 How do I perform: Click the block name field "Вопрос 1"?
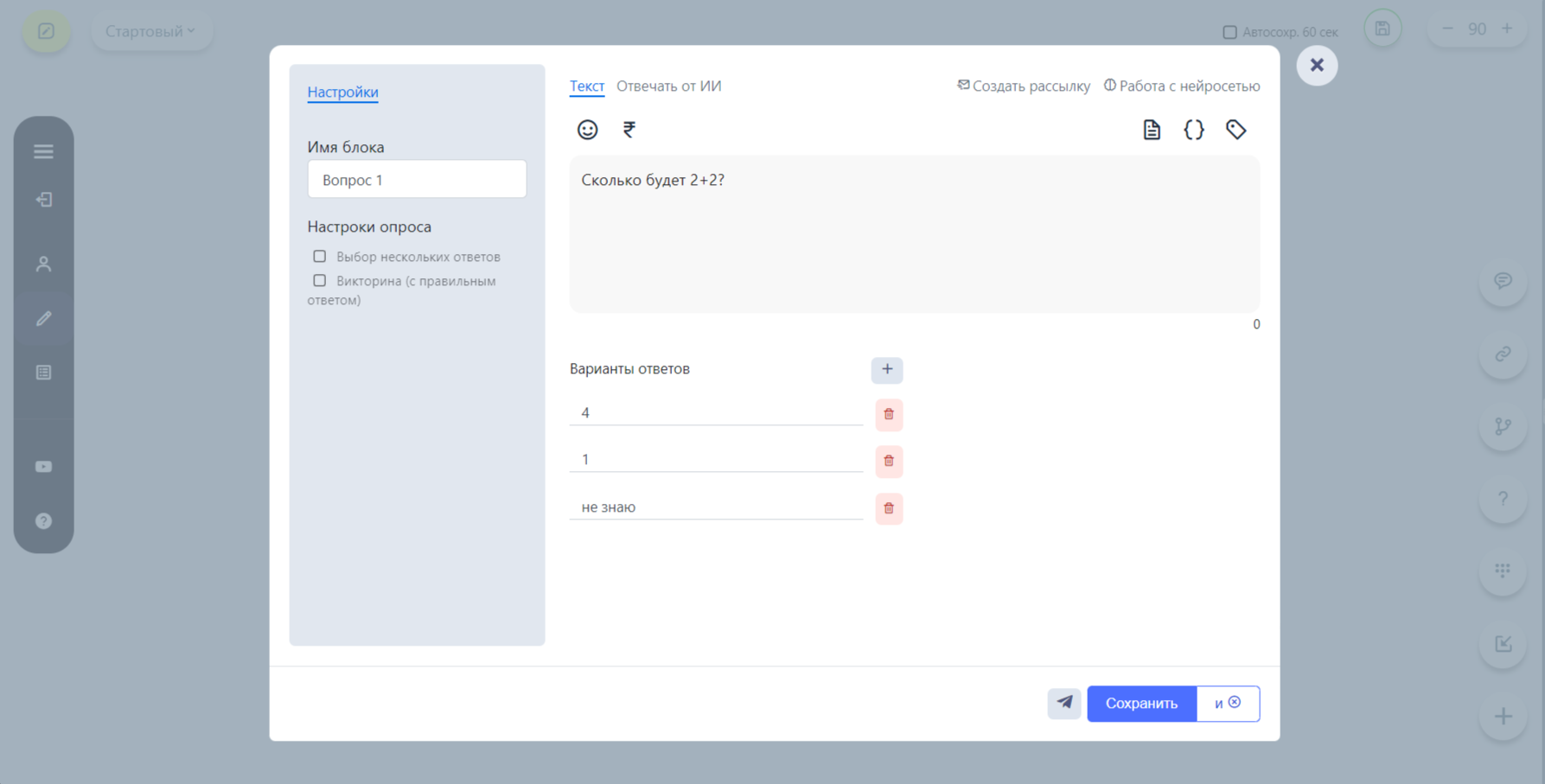pyautogui.click(x=417, y=180)
